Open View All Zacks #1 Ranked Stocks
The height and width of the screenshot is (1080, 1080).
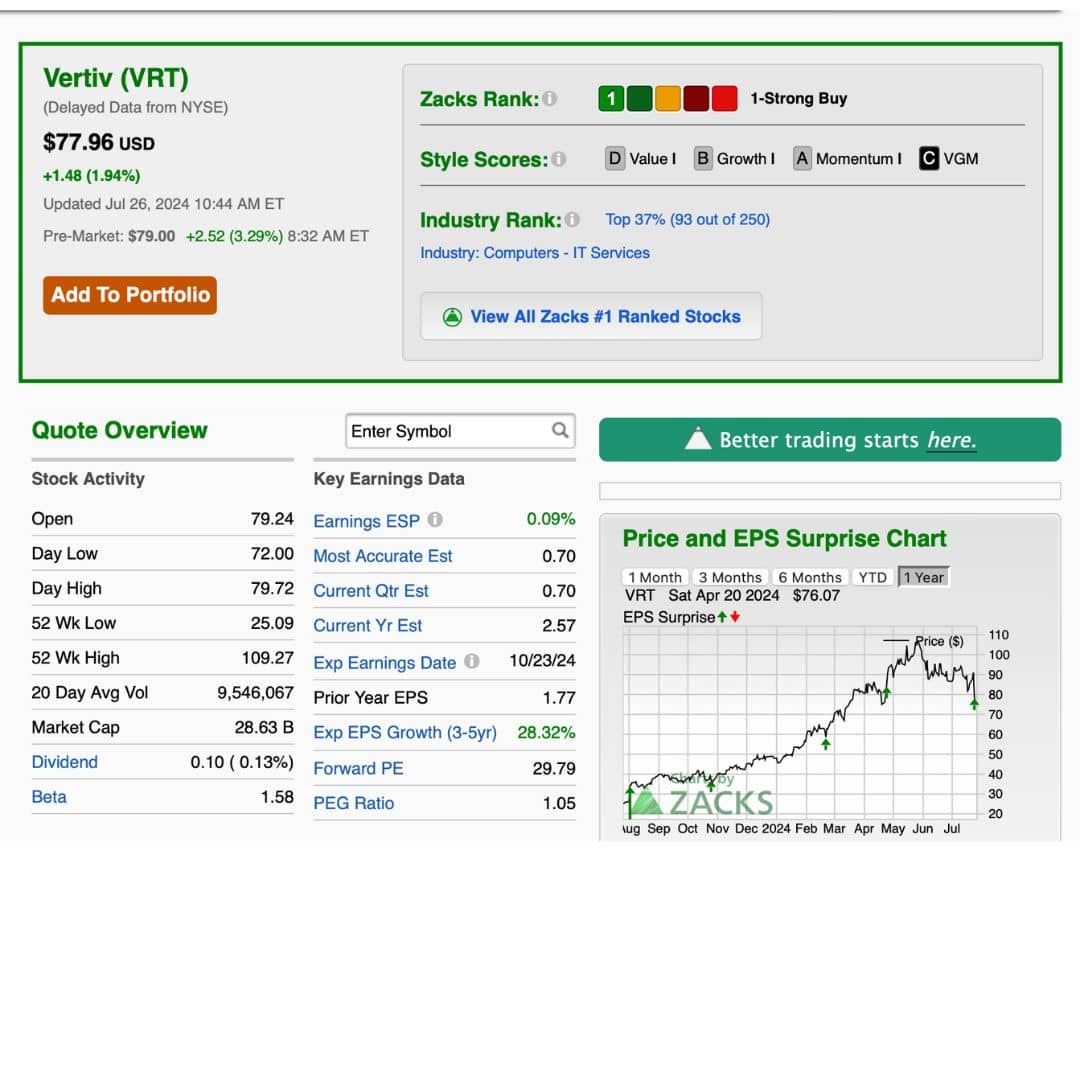(x=591, y=317)
